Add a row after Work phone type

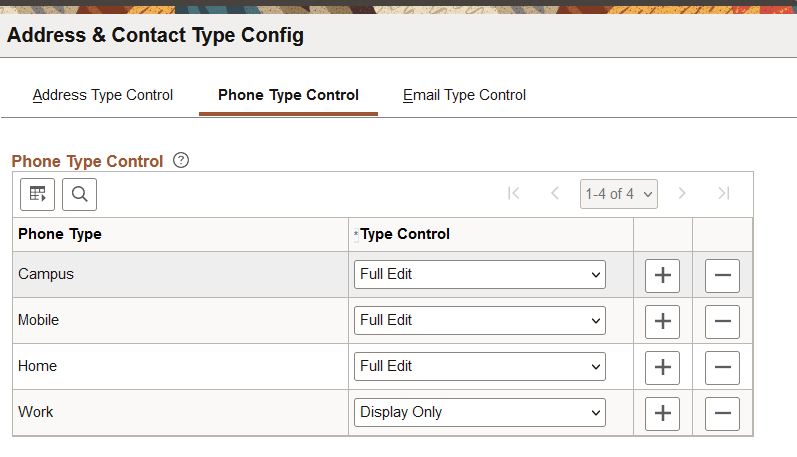click(x=662, y=413)
